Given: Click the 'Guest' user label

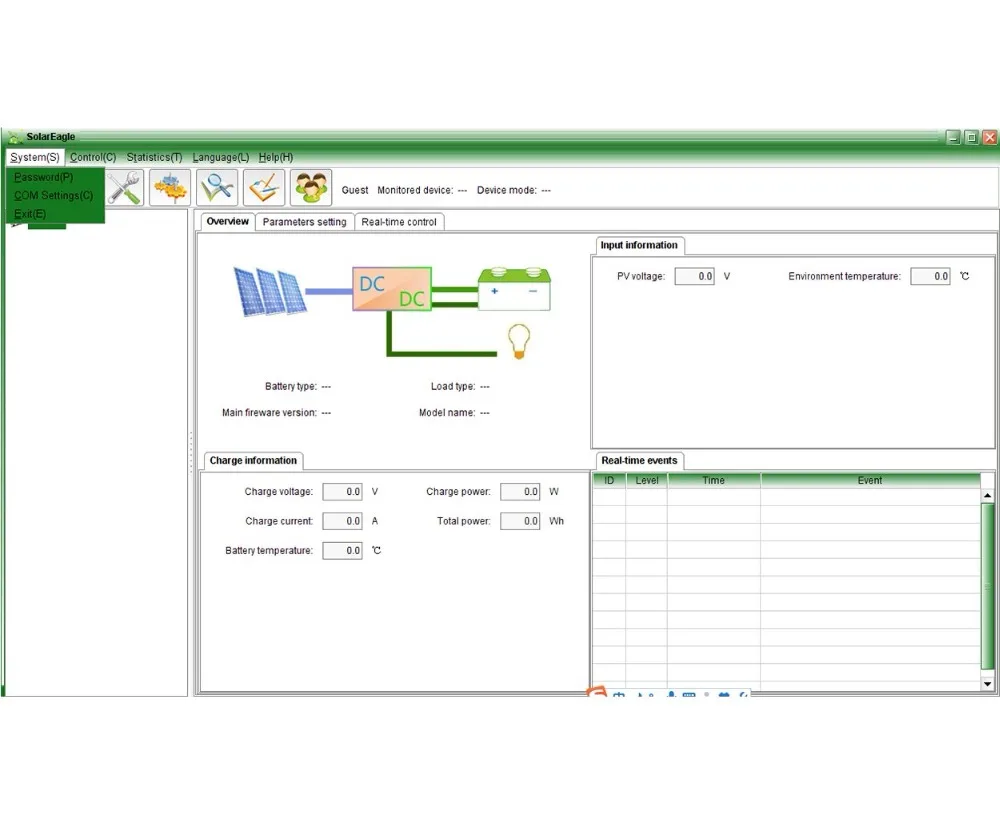Looking at the screenshot, I should point(355,190).
